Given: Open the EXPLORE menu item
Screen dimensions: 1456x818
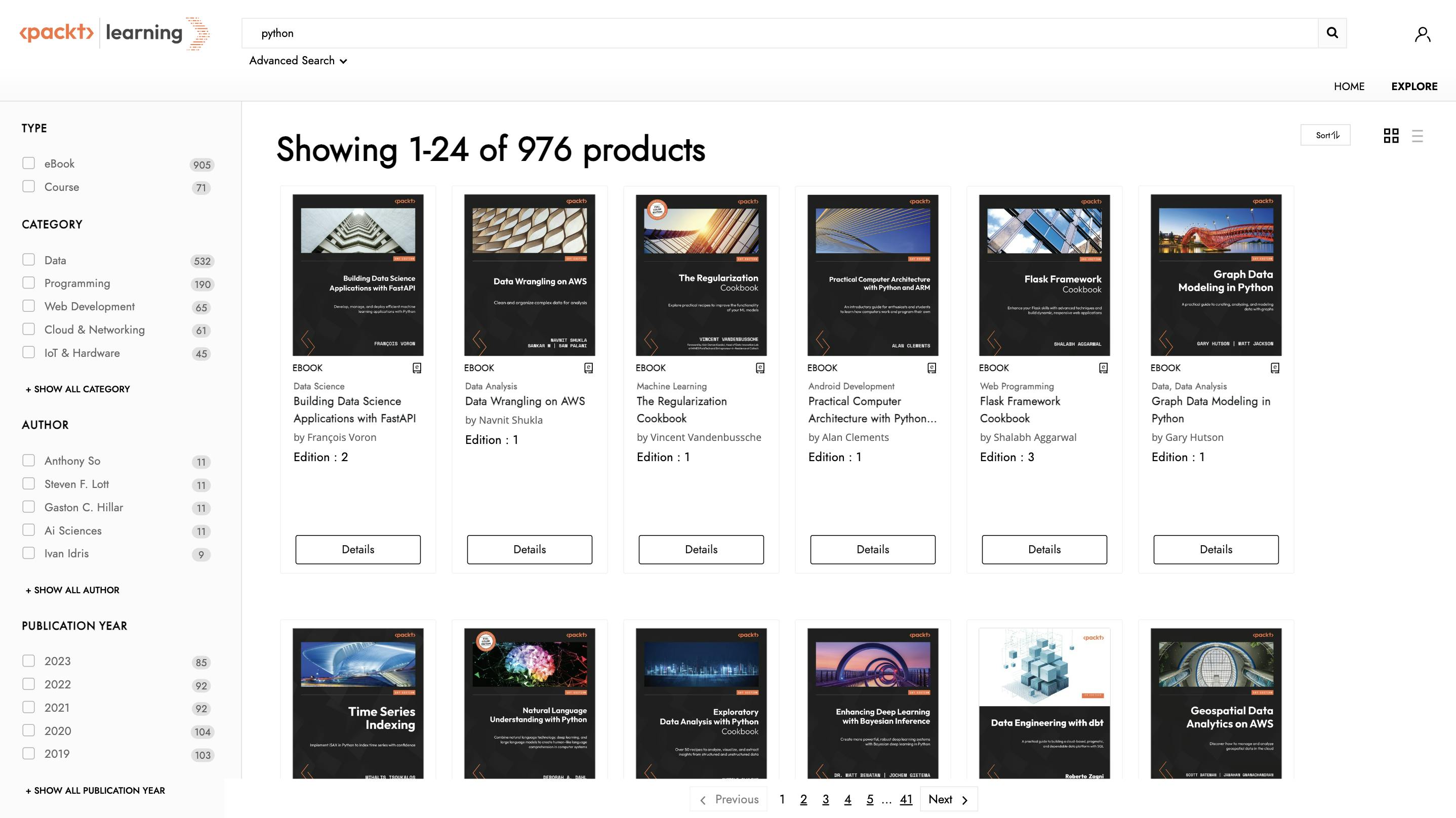Looking at the screenshot, I should point(1413,87).
